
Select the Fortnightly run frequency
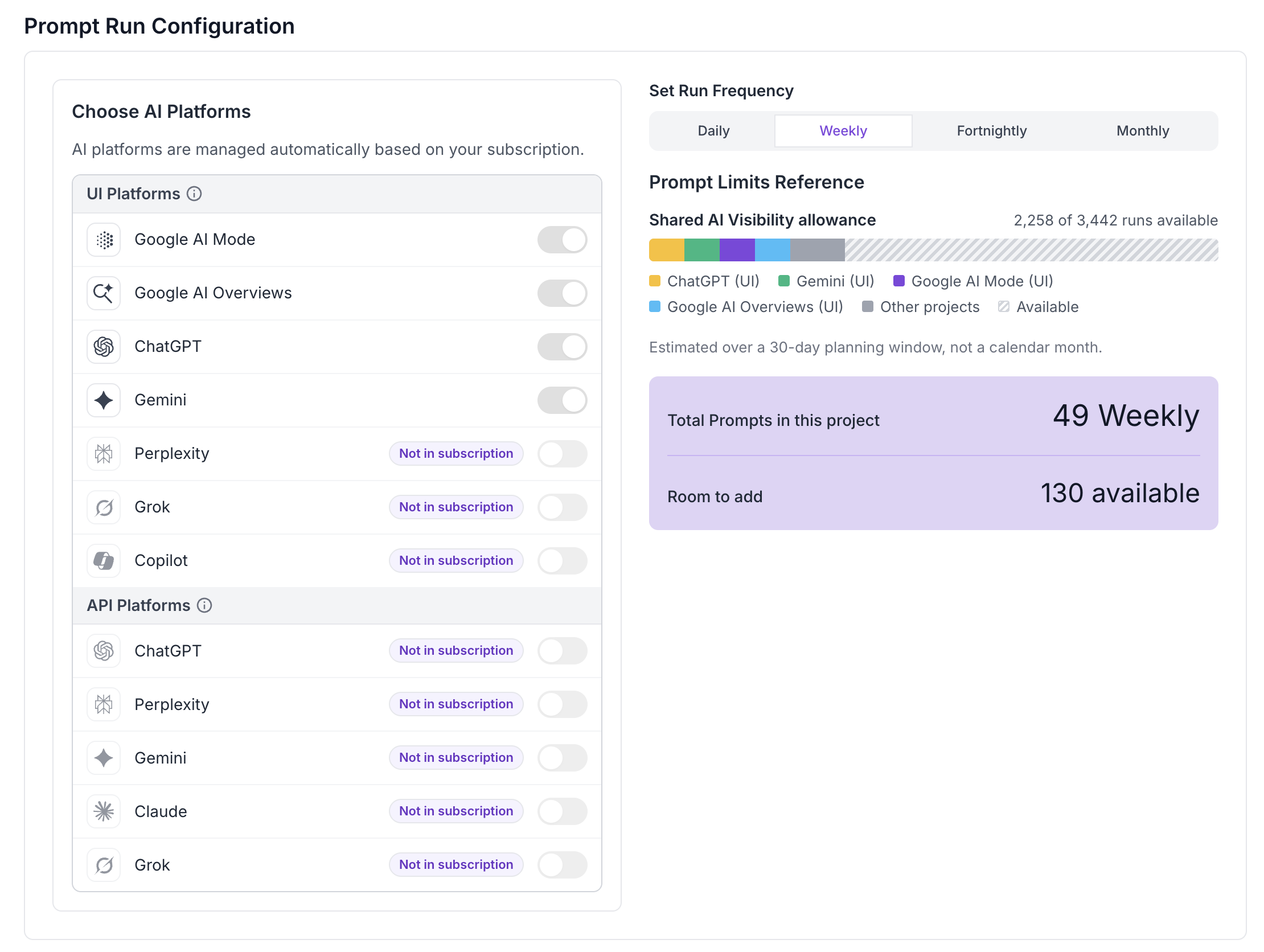tap(991, 131)
